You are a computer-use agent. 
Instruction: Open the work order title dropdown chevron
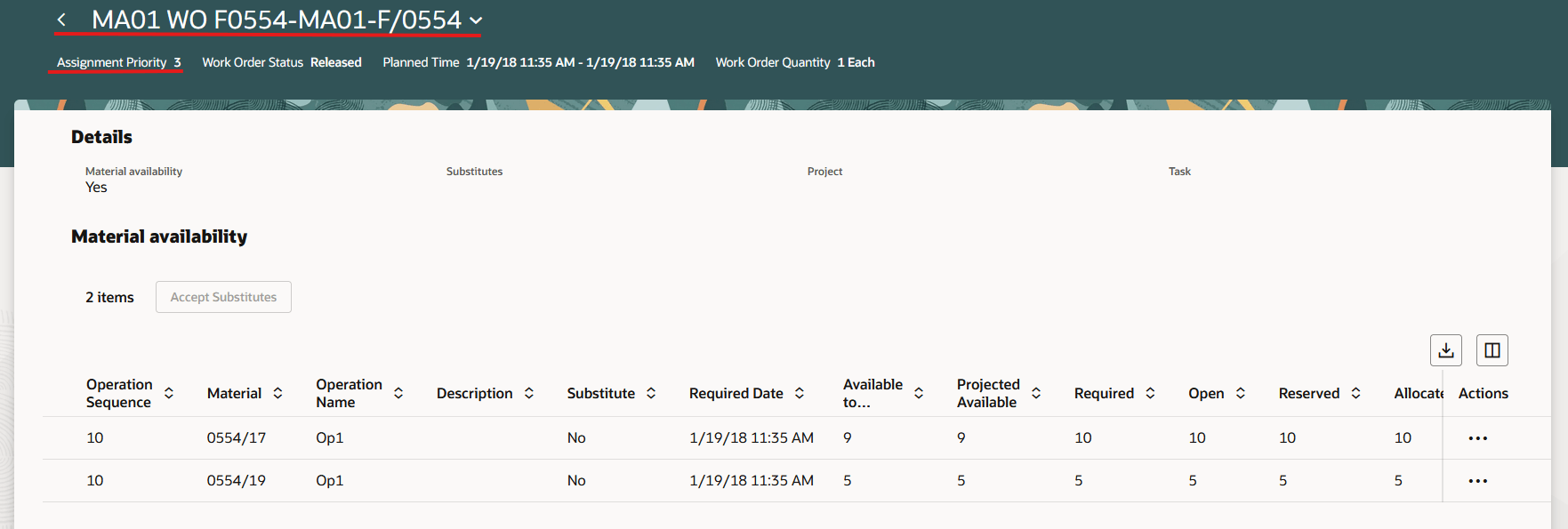point(476,20)
